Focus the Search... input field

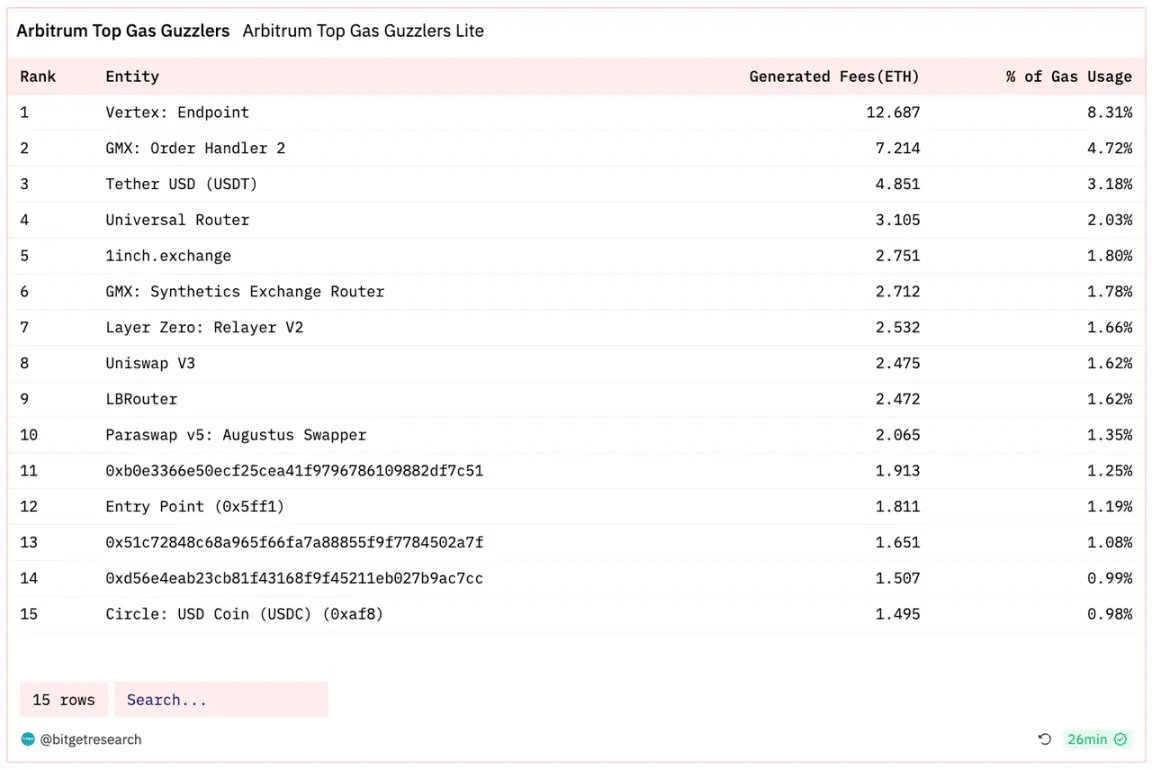pos(221,700)
